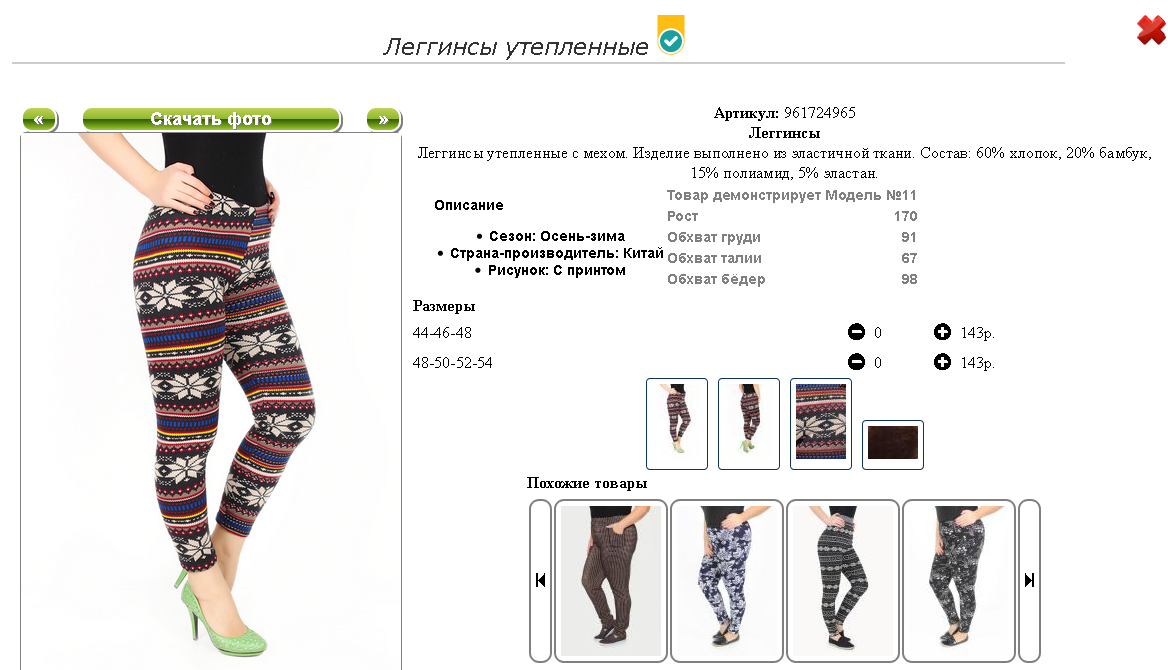
Task: Open the blue floral leggings similar product
Action: coord(727,581)
